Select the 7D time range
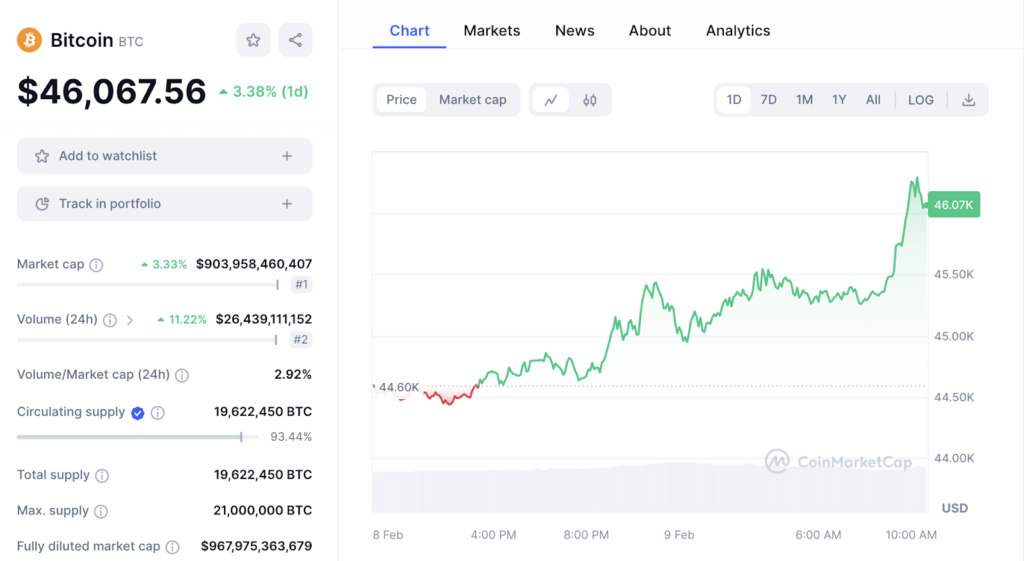Image resolution: width=1024 pixels, height=561 pixels. tap(768, 100)
